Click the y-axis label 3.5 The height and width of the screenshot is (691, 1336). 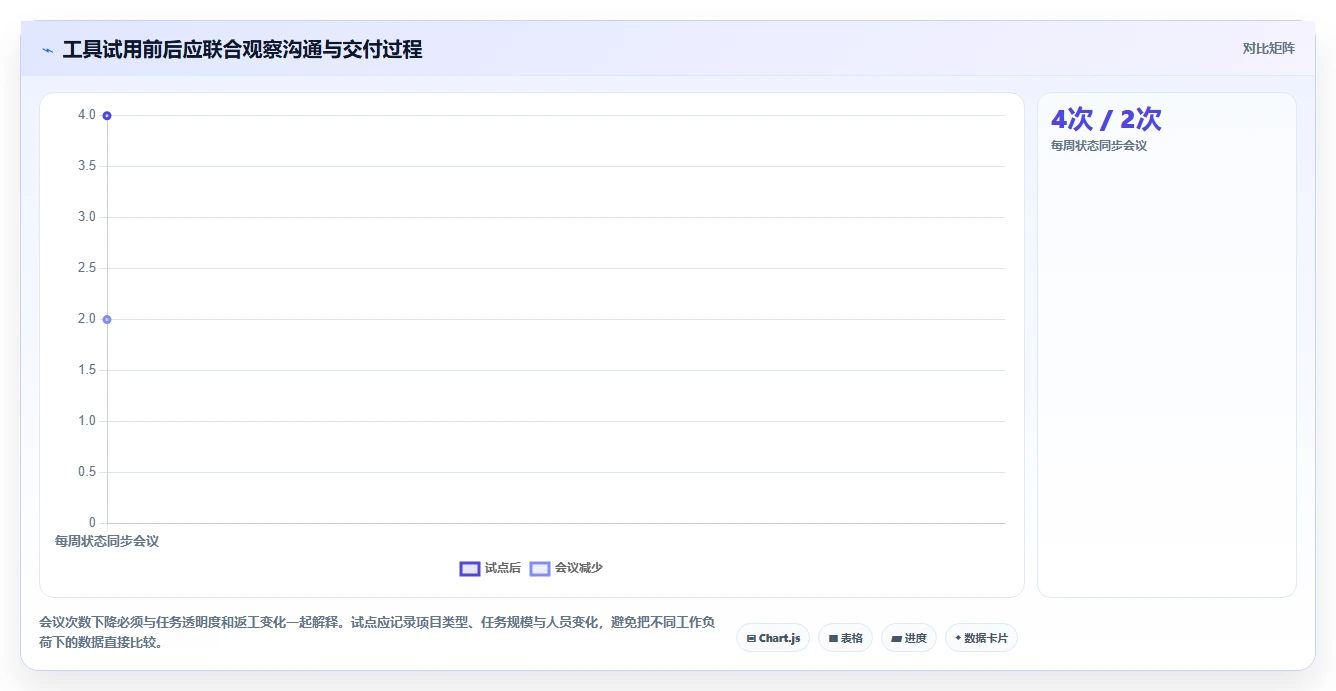[86, 166]
